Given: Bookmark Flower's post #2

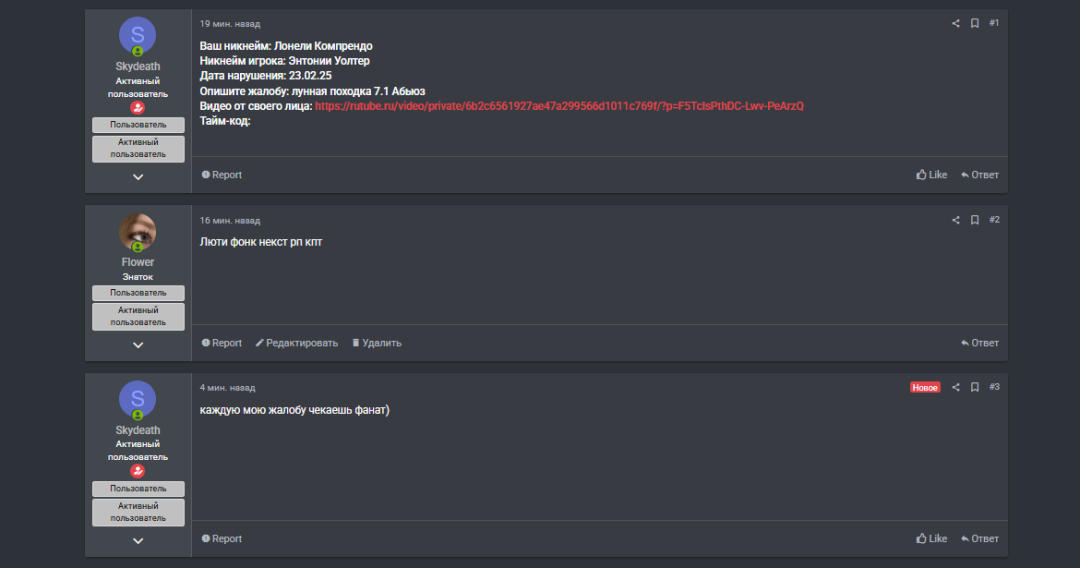Looking at the screenshot, I should 975,220.
